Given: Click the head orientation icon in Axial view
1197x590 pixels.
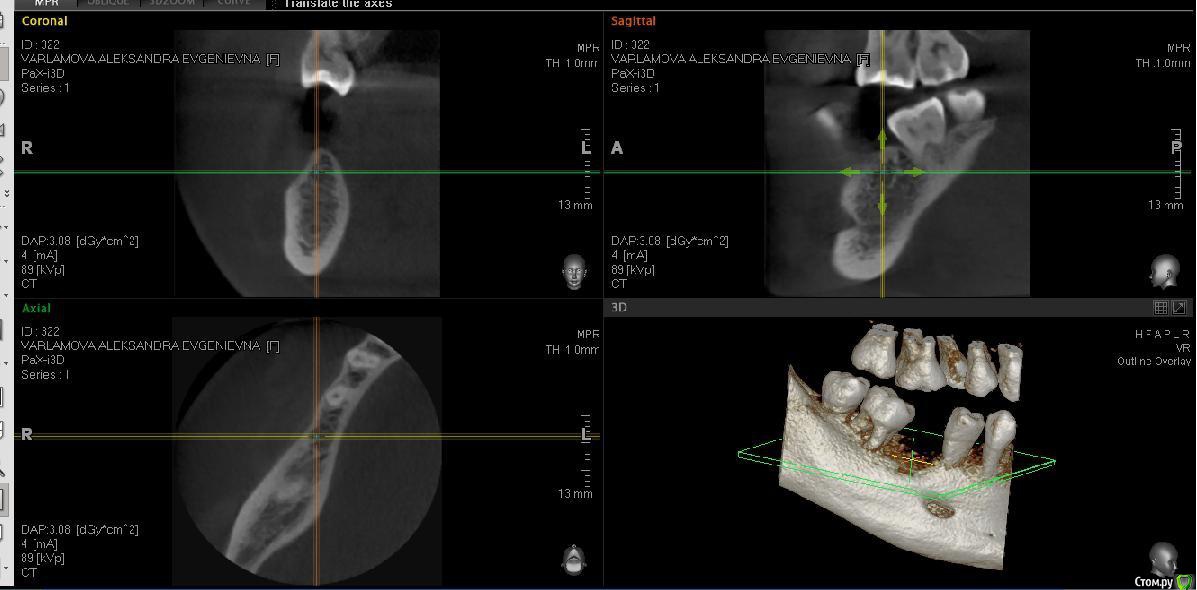Looking at the screenshot, I should tap(574, 559).
